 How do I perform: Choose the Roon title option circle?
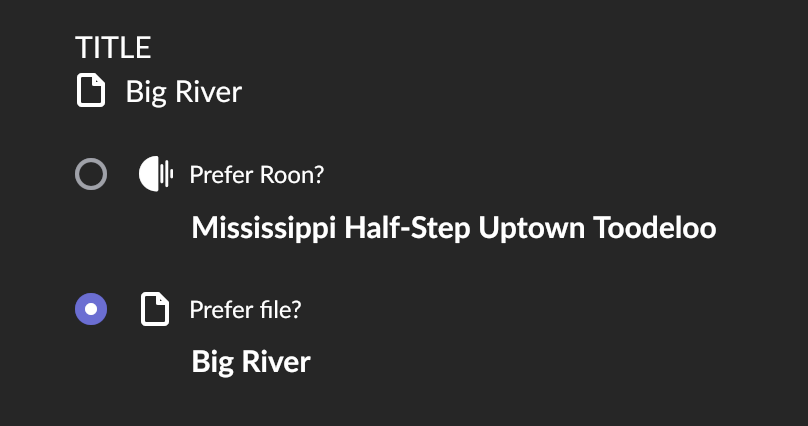tap(91, 175)
